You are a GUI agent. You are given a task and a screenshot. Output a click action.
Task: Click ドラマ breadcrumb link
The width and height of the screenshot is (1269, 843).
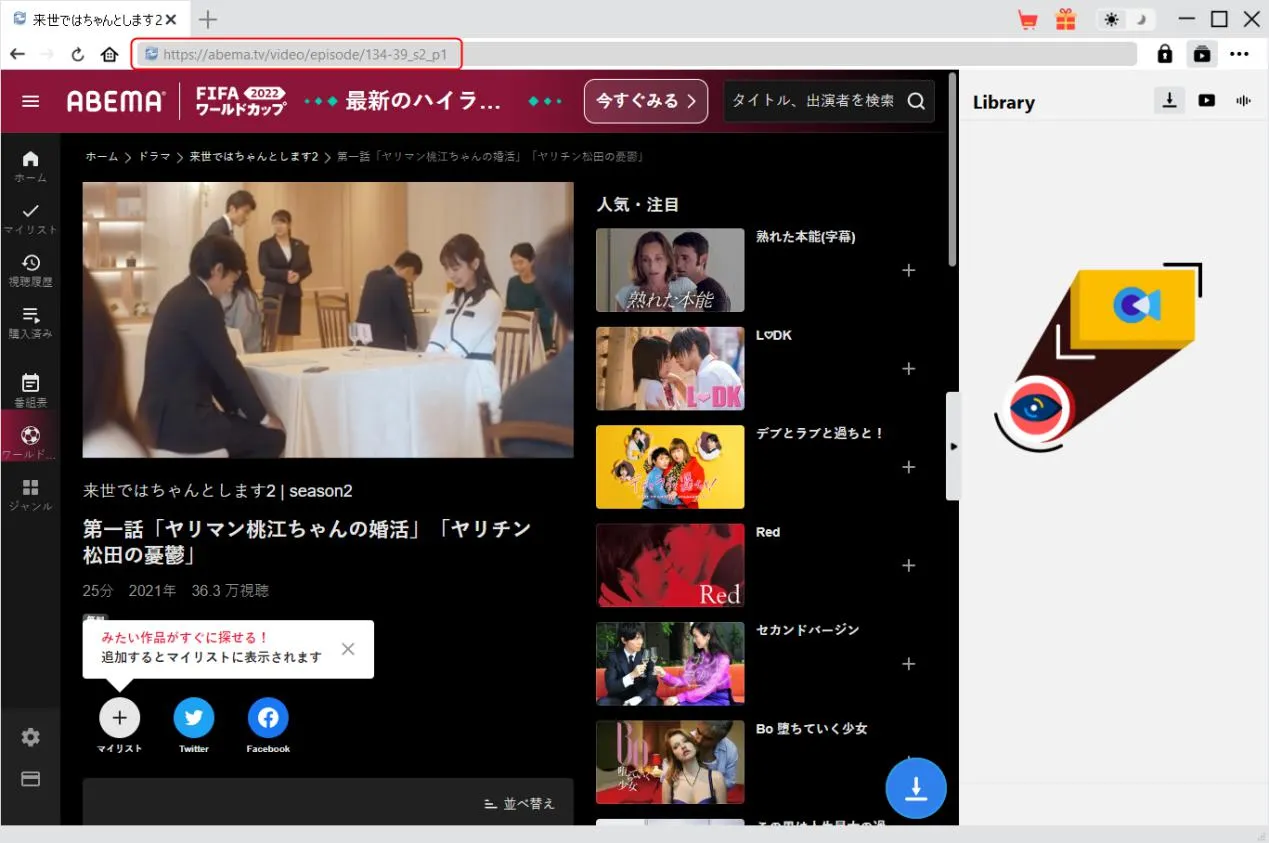click(x=154, y=157)
